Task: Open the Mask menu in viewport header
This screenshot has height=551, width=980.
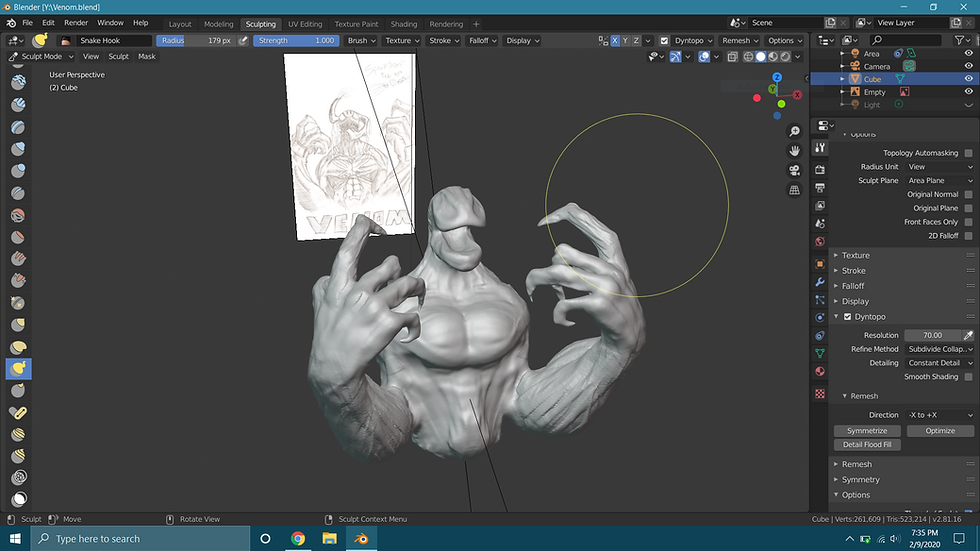Action: 147,56
